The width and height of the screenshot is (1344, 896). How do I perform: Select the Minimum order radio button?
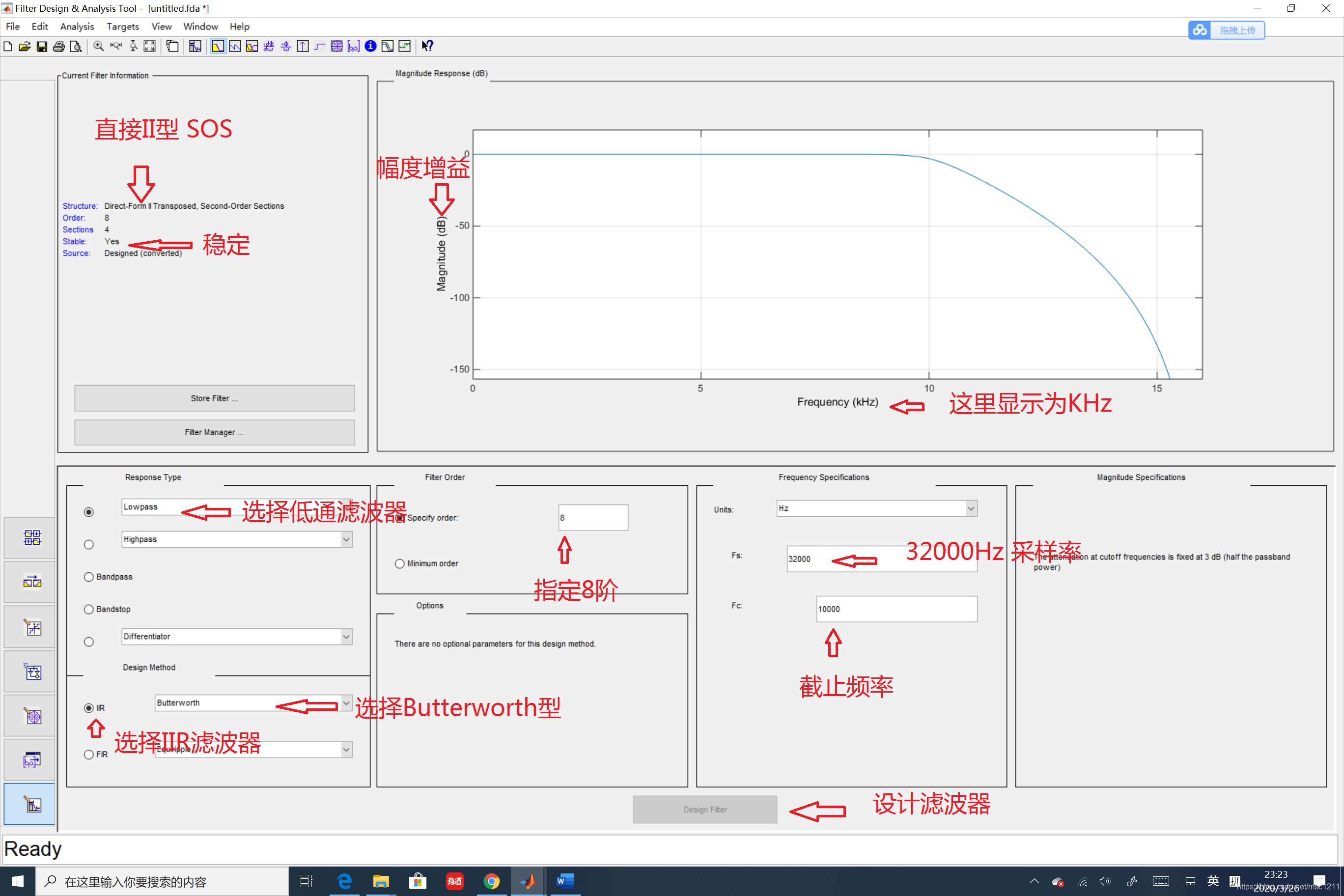tap(400, 562)
